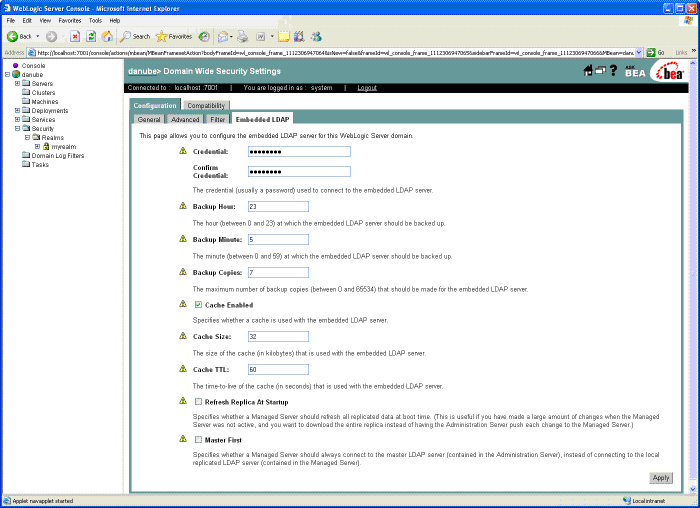The width and height of the screenshot is (700, 508).
Task: Enable Refresh Replica At Startup checkbox
Action: (x=198, y=402)
